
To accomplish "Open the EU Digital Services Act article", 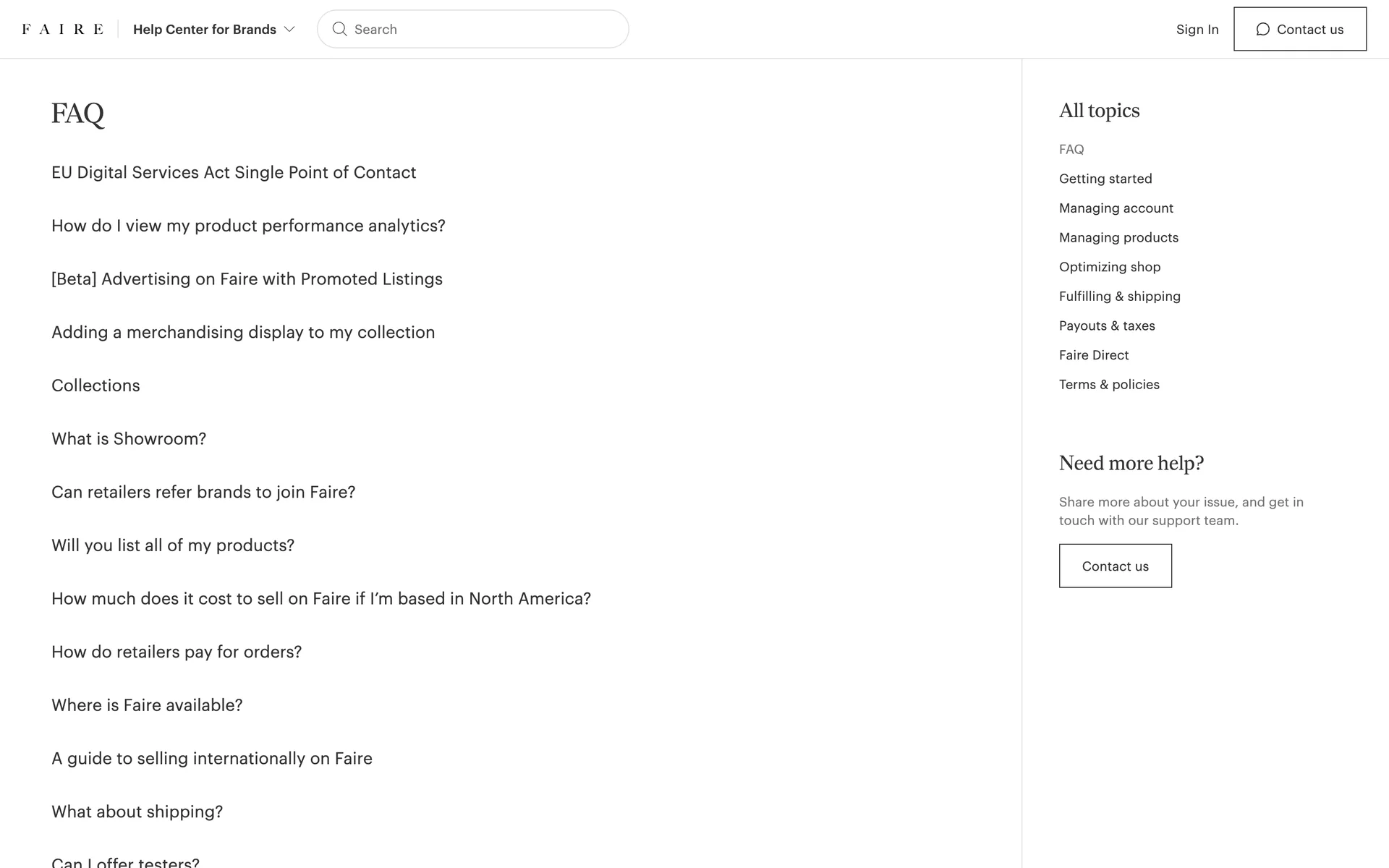I will pyautogui.click(x=234, y=172).
